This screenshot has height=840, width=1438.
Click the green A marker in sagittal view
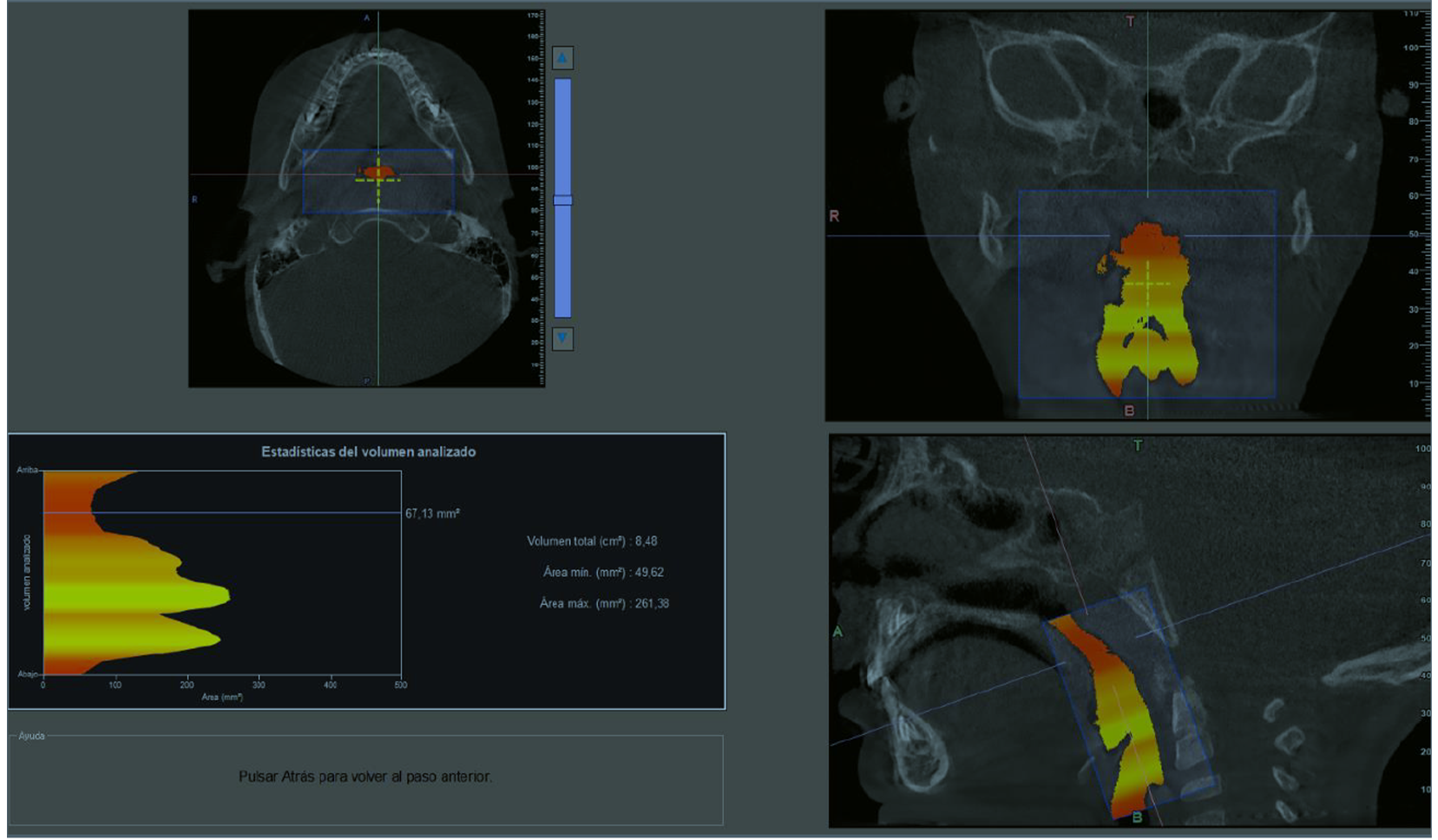[x=837, y=632]
